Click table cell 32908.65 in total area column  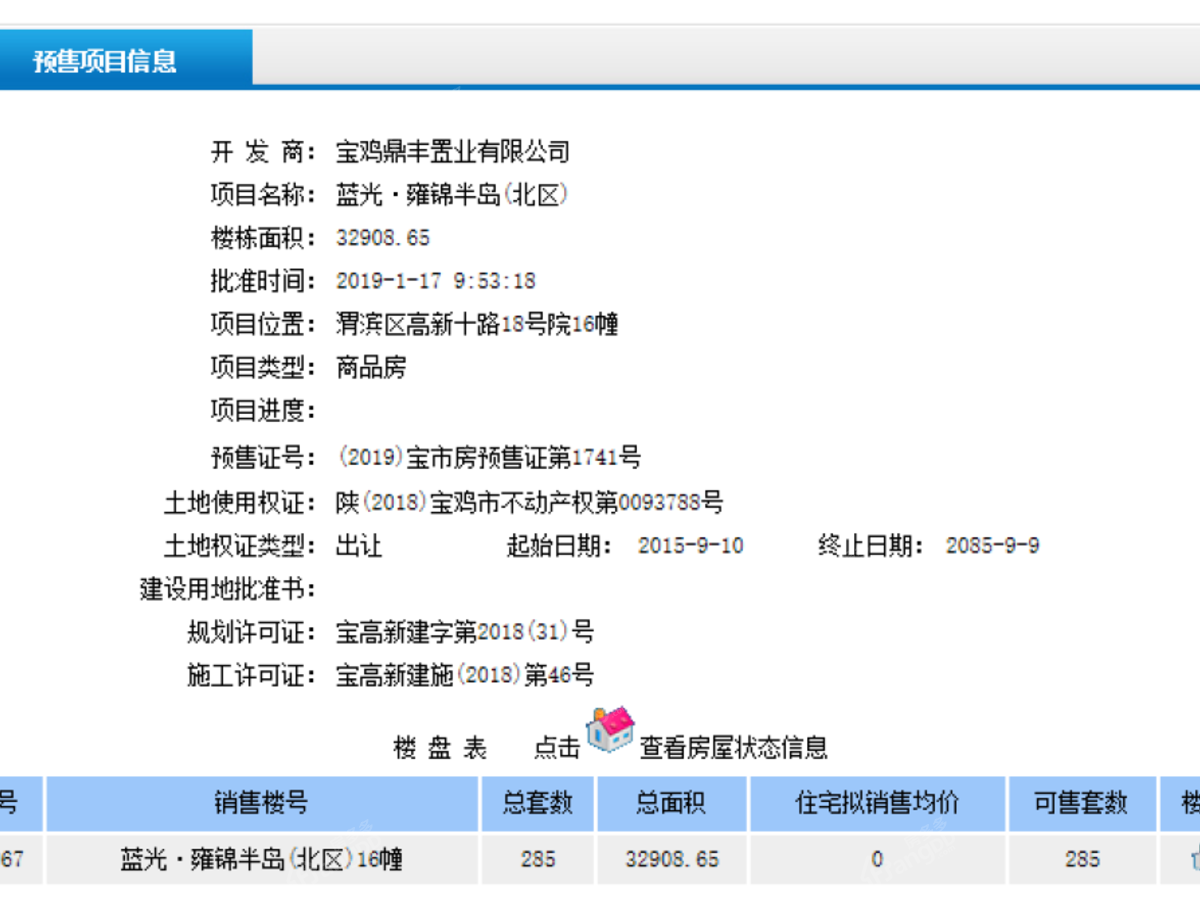click(671, 859)
